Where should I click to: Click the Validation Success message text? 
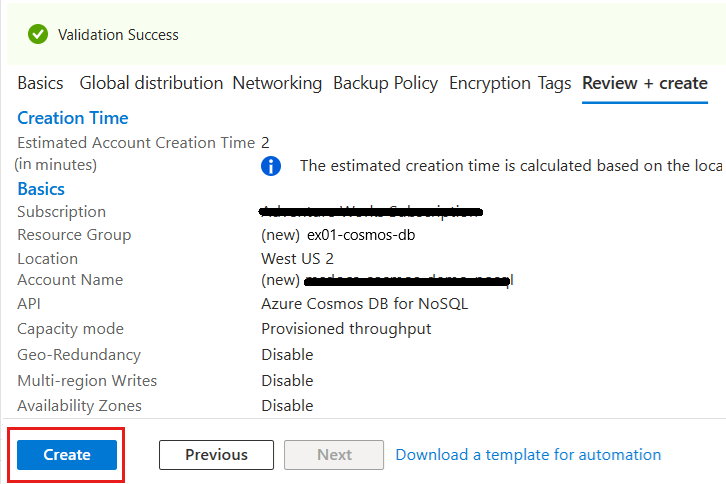118,35
